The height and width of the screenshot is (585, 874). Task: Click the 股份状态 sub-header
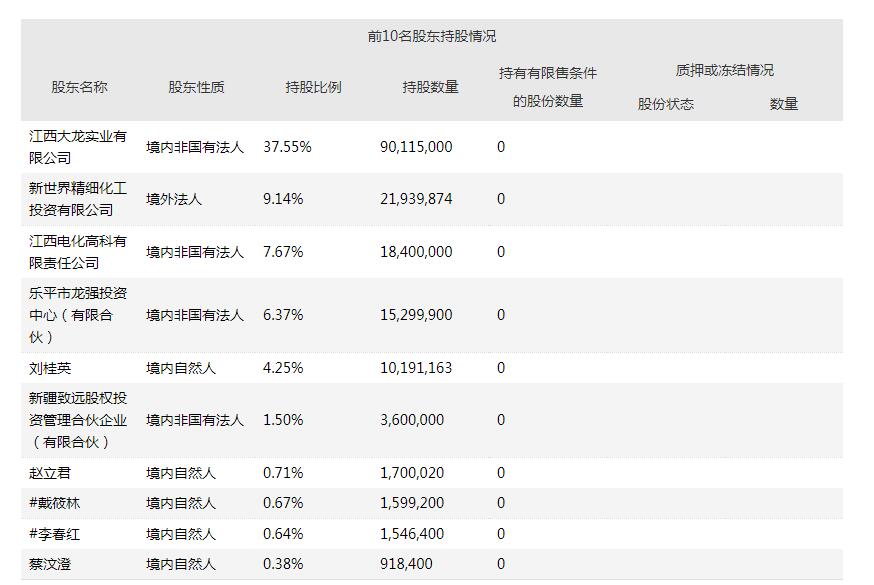tap(665, 104)
